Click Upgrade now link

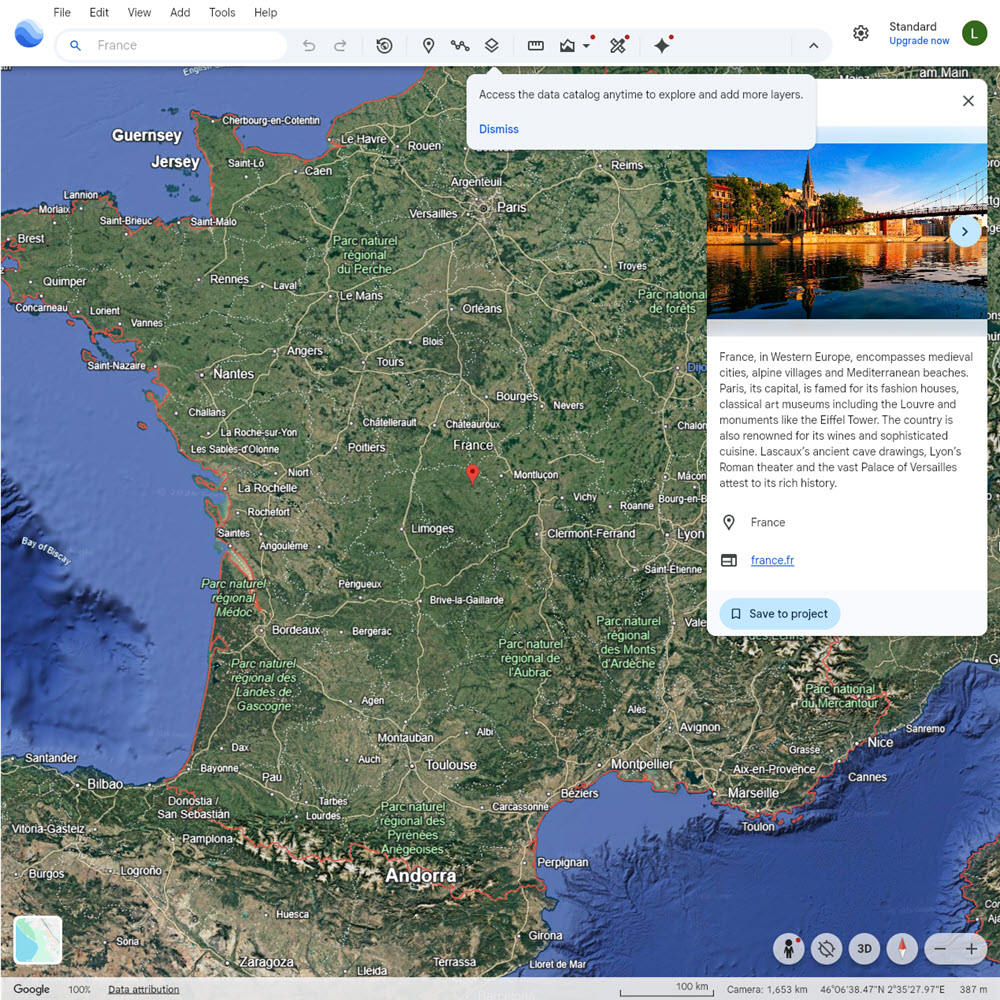919,41
